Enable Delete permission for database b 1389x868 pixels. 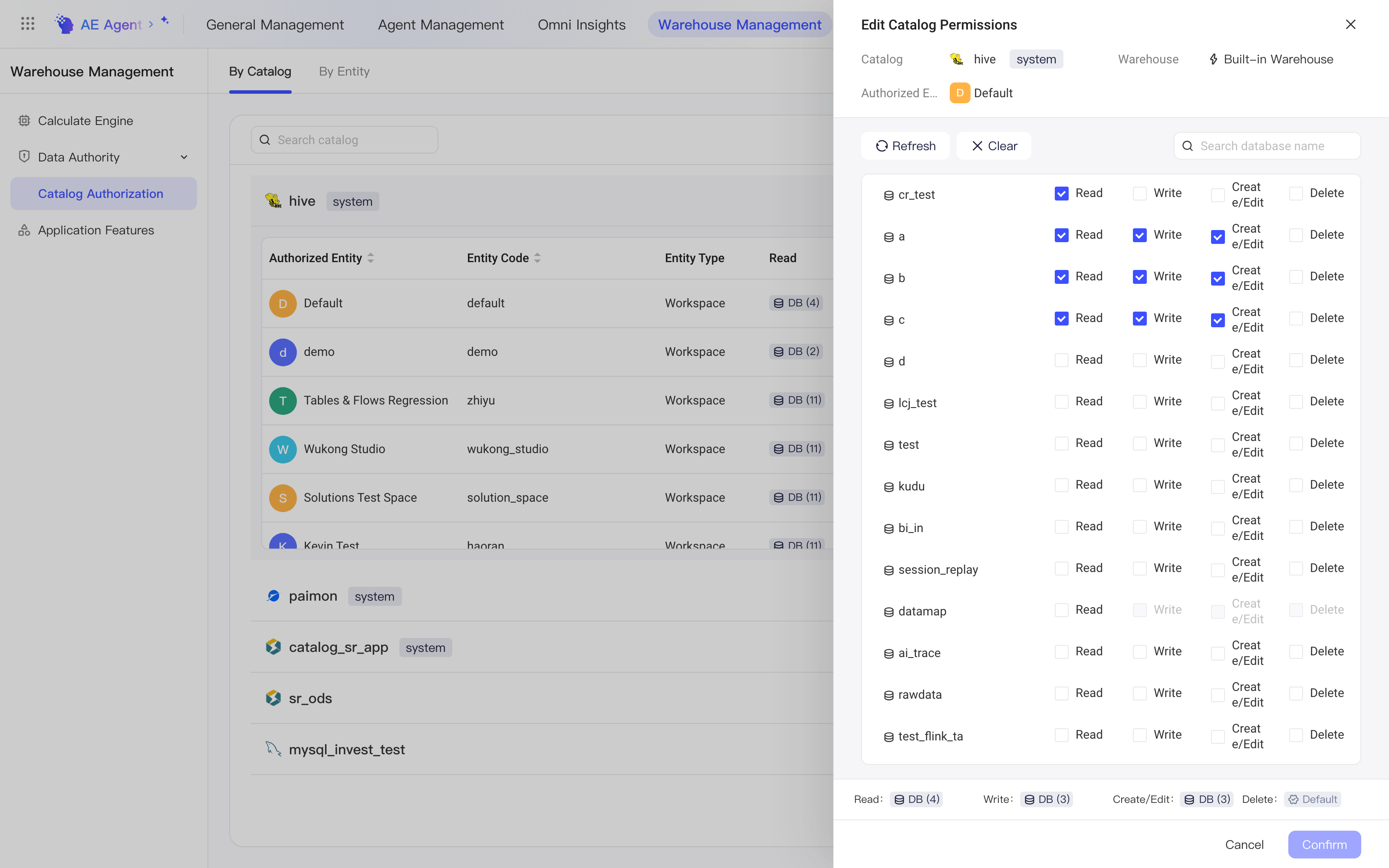pyautogui.click(x=1295, y=277)
